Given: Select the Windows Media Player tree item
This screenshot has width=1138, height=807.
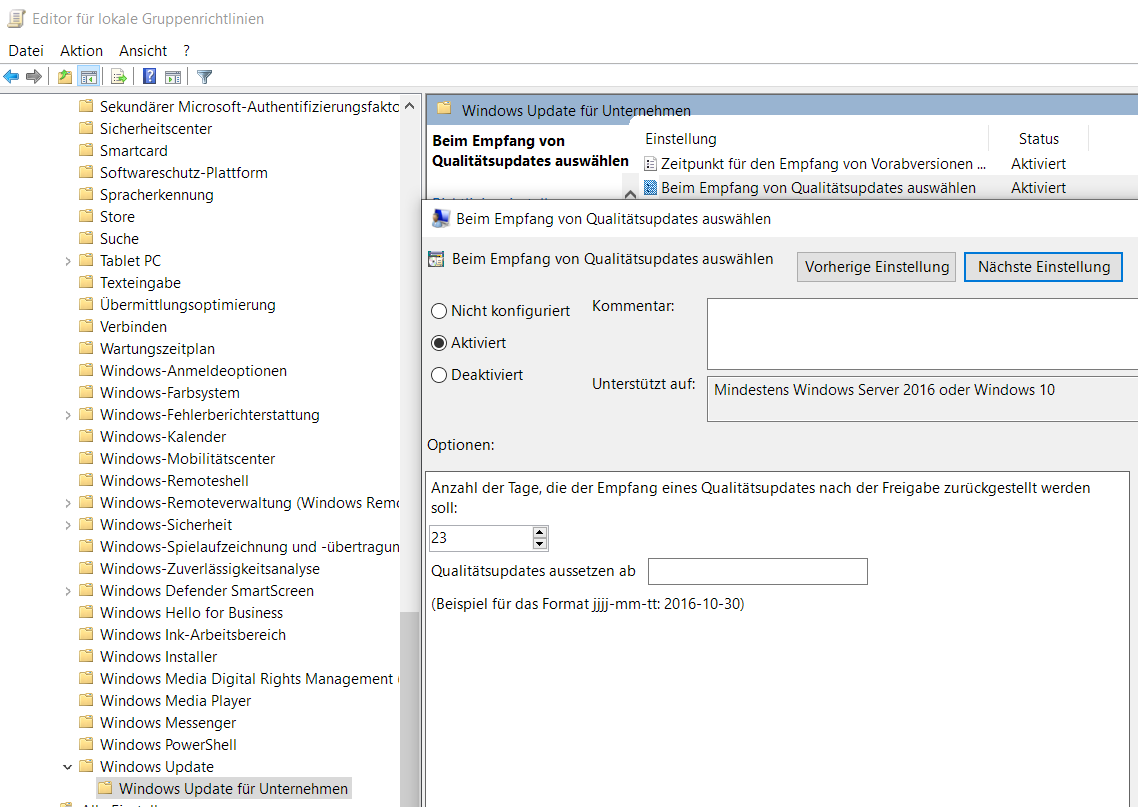Looking at the screenshot, I should tap(175, 700).
